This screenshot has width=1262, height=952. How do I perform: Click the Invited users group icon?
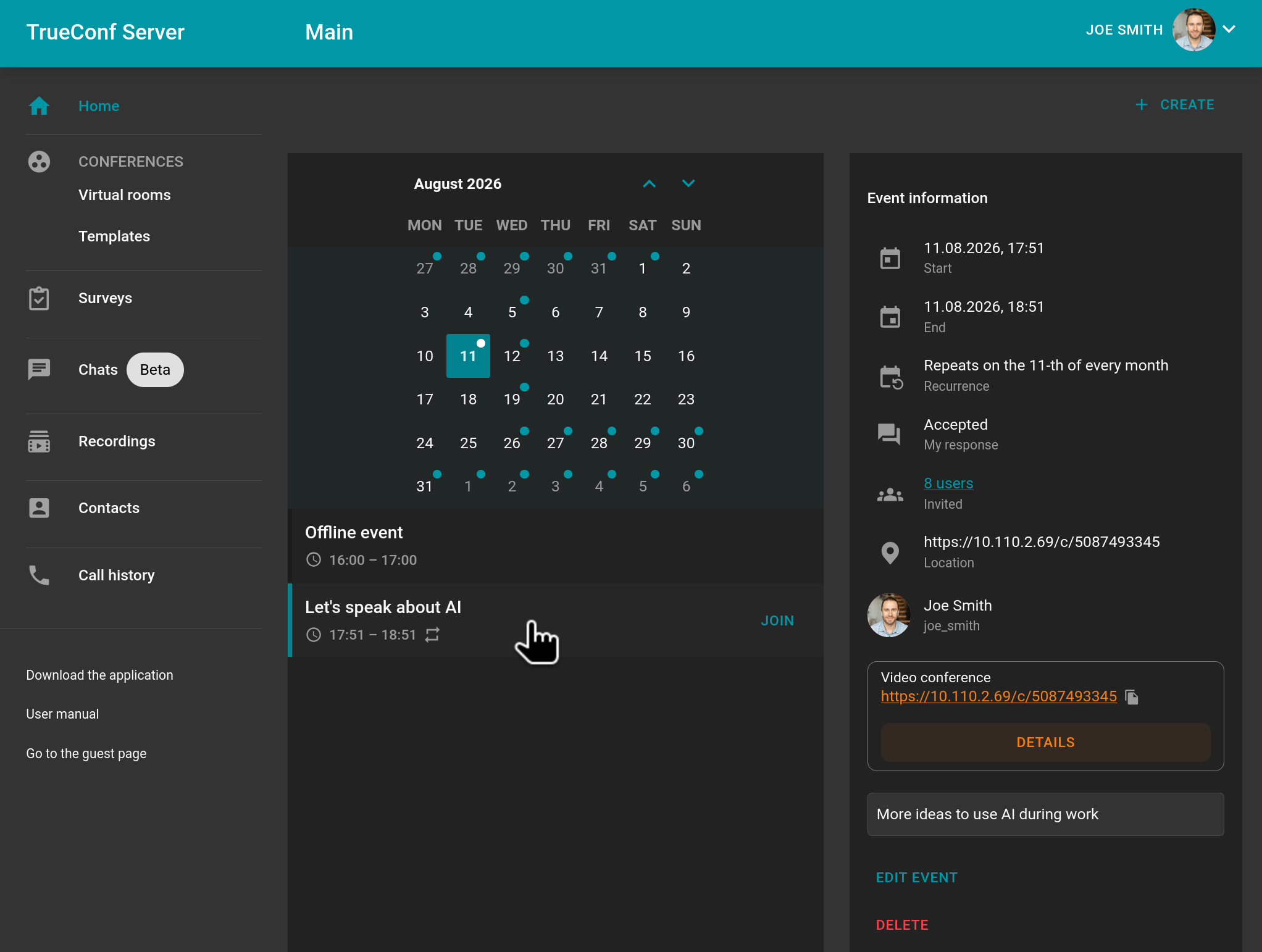point(890,494)
